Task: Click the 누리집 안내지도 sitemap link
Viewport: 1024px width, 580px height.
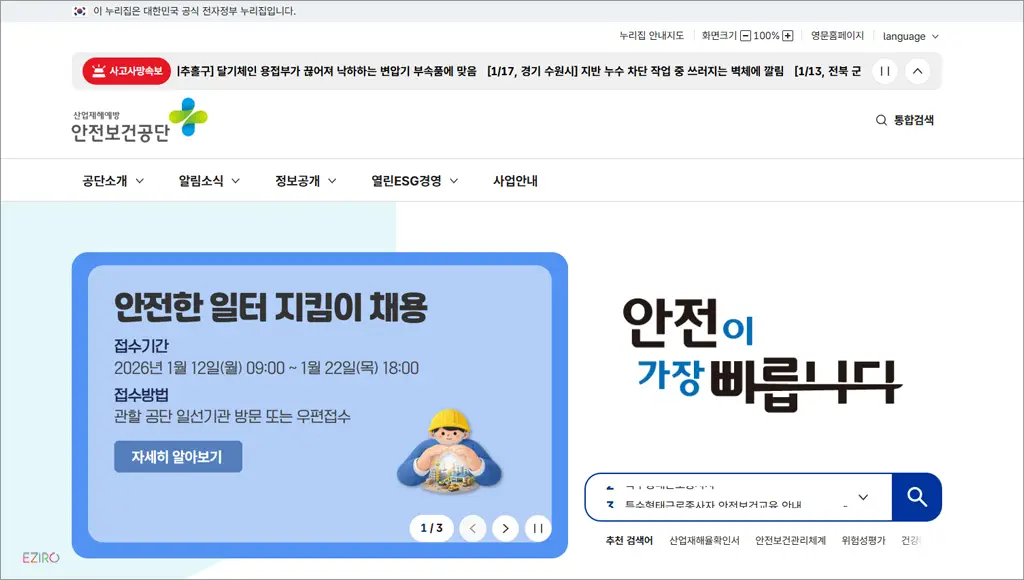Action: 651,36
